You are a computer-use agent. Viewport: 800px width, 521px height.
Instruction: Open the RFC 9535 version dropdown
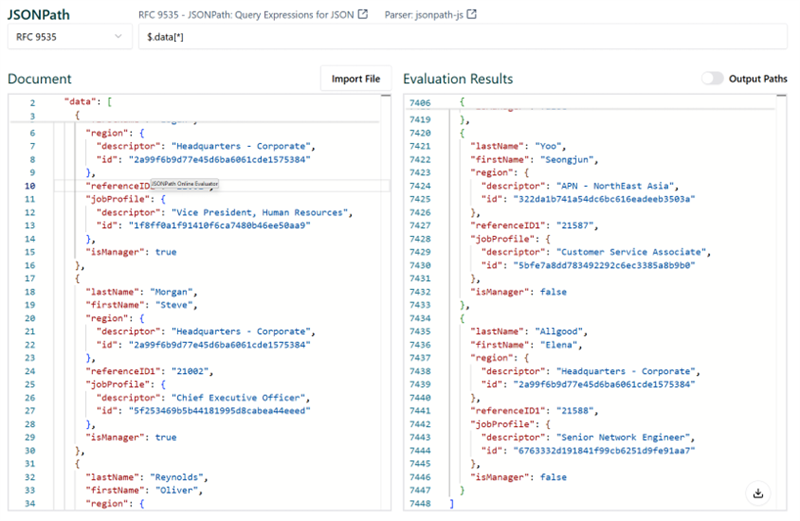pyautogui.click(x=69, y=37)
